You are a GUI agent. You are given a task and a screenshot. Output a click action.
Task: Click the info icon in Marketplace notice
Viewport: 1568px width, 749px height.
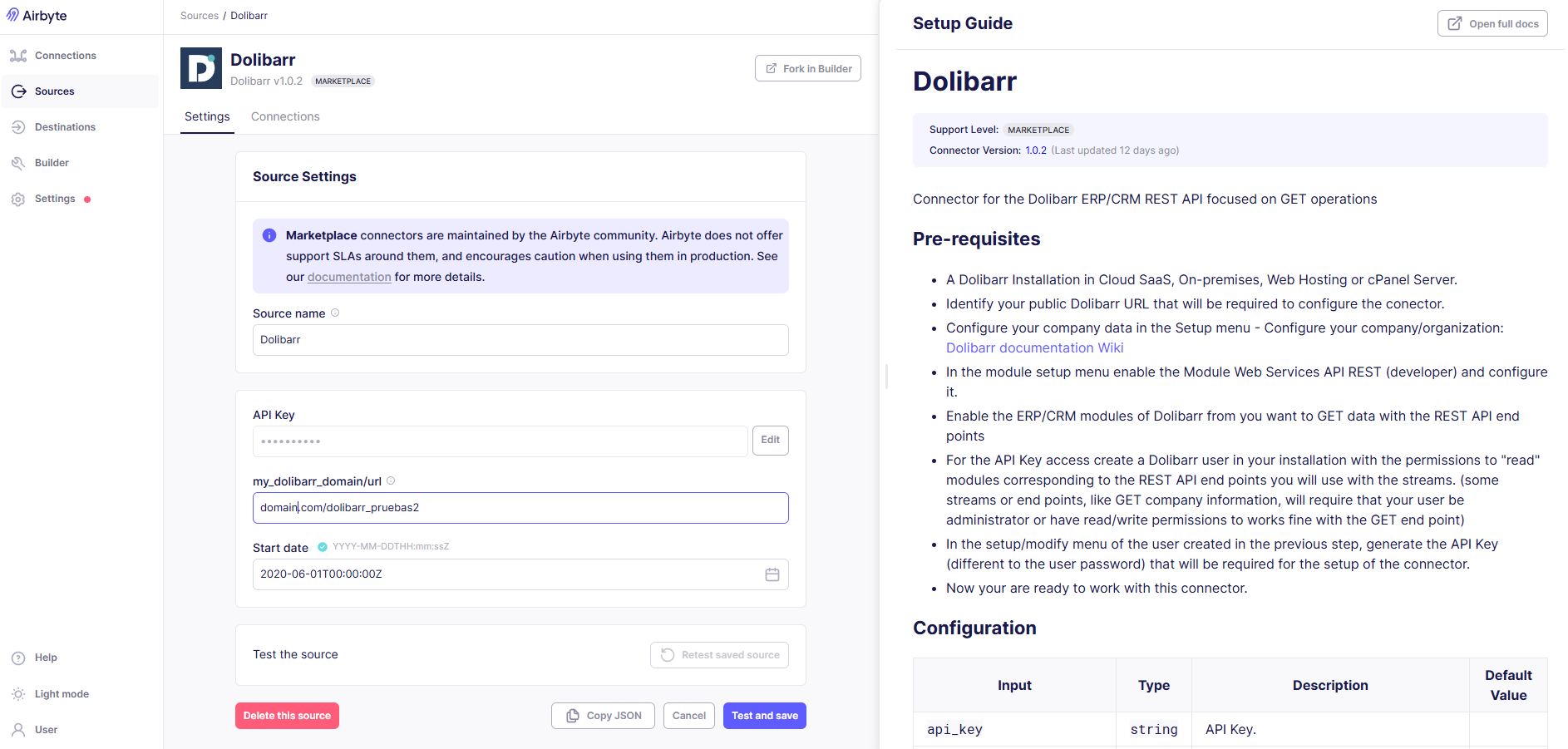(269, 235)
